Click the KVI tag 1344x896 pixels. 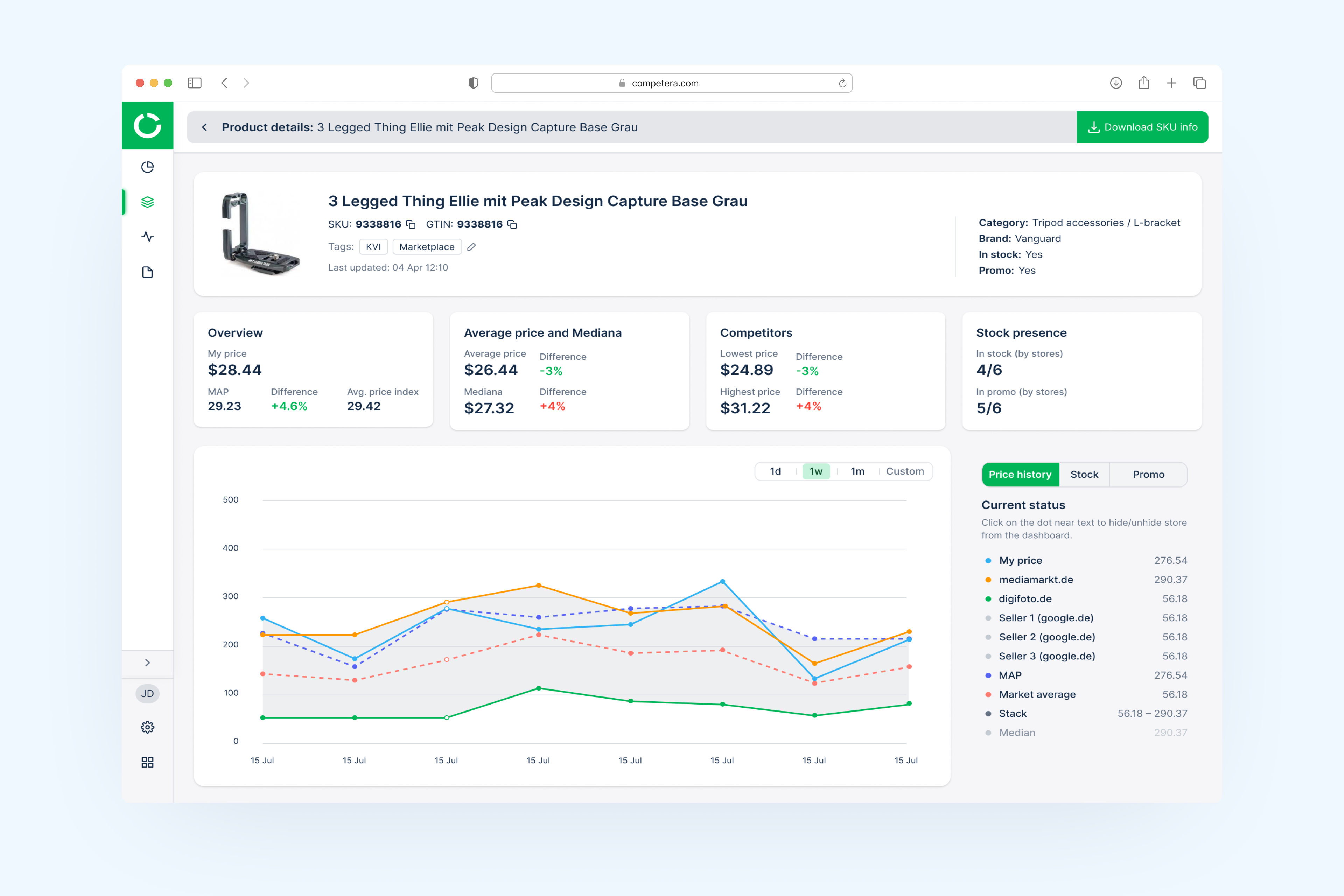pos(373,247)
